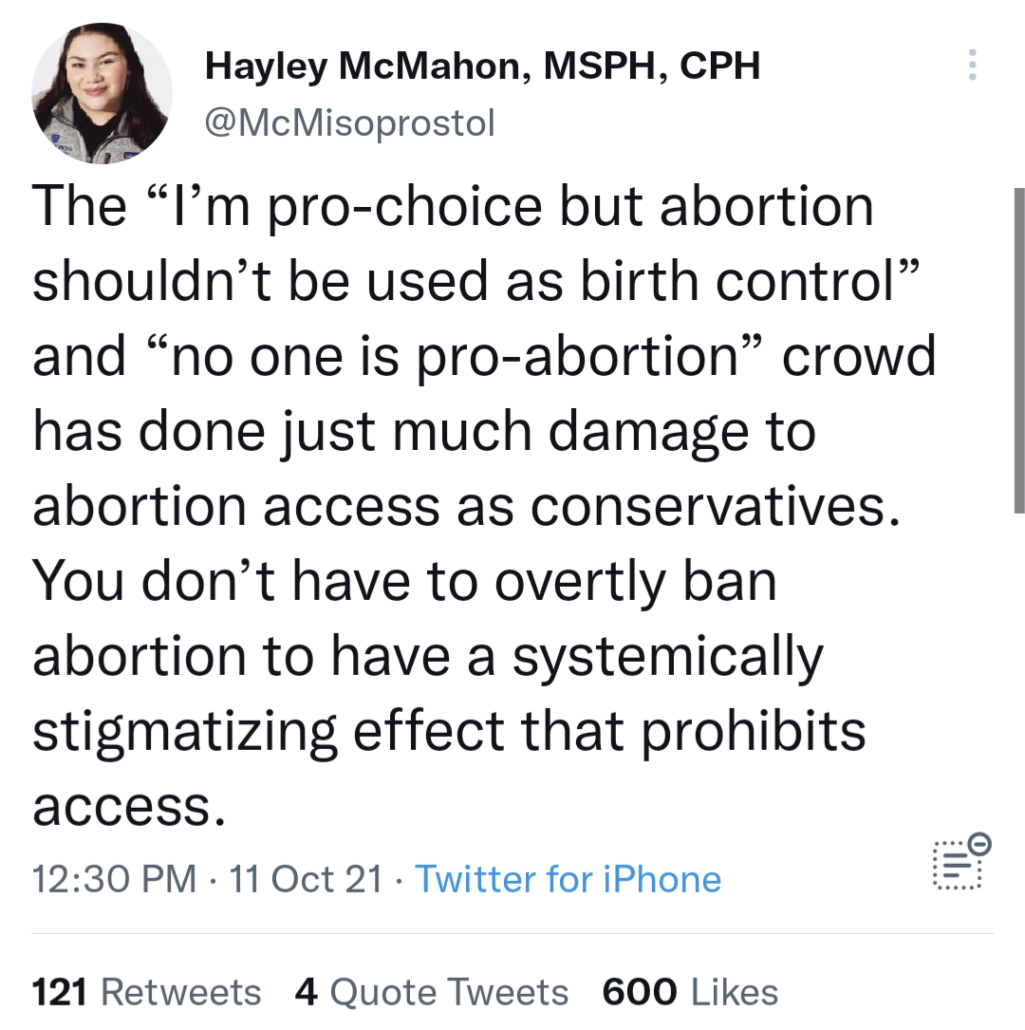Click the 11 Oct 21 date
The height and width of the screenshot is (1030, 1025).
click(306, 879)
